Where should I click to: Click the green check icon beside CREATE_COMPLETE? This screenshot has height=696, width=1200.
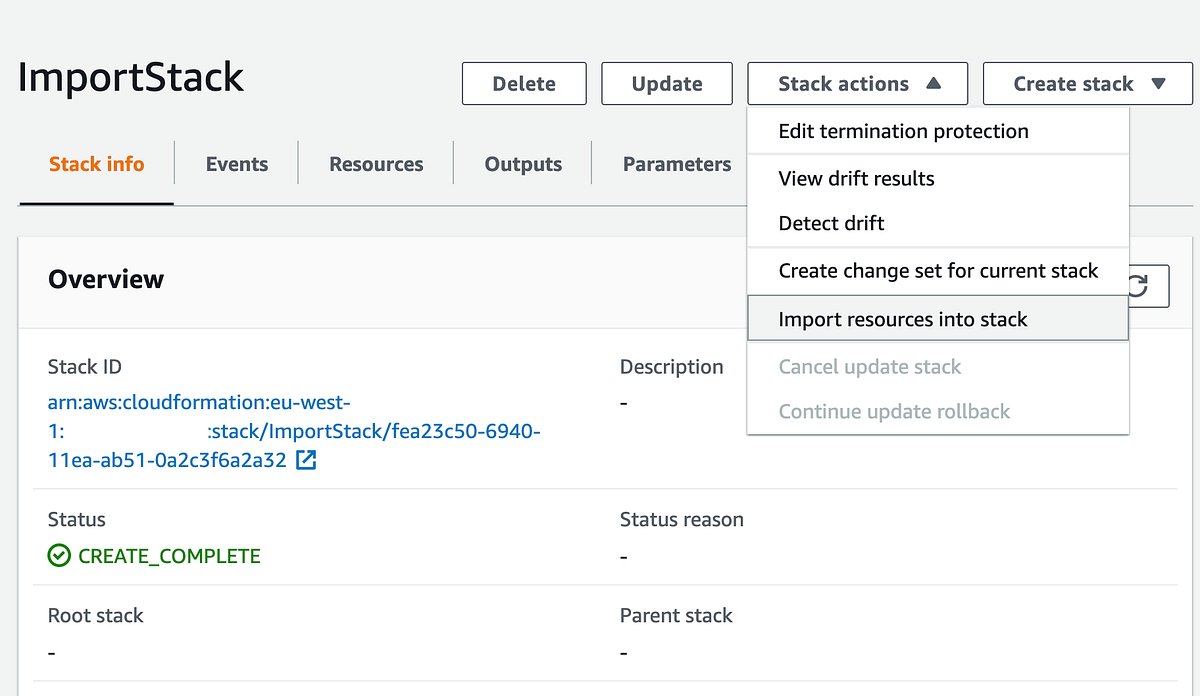58,555
